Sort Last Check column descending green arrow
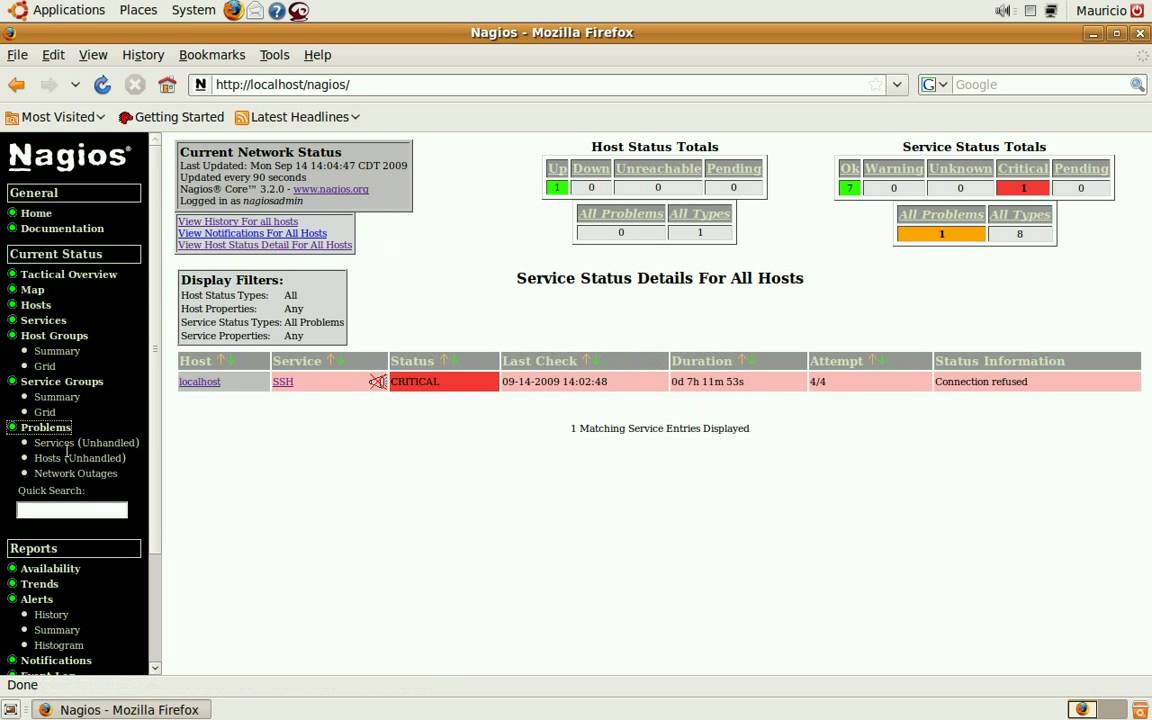 pos(597,360)
